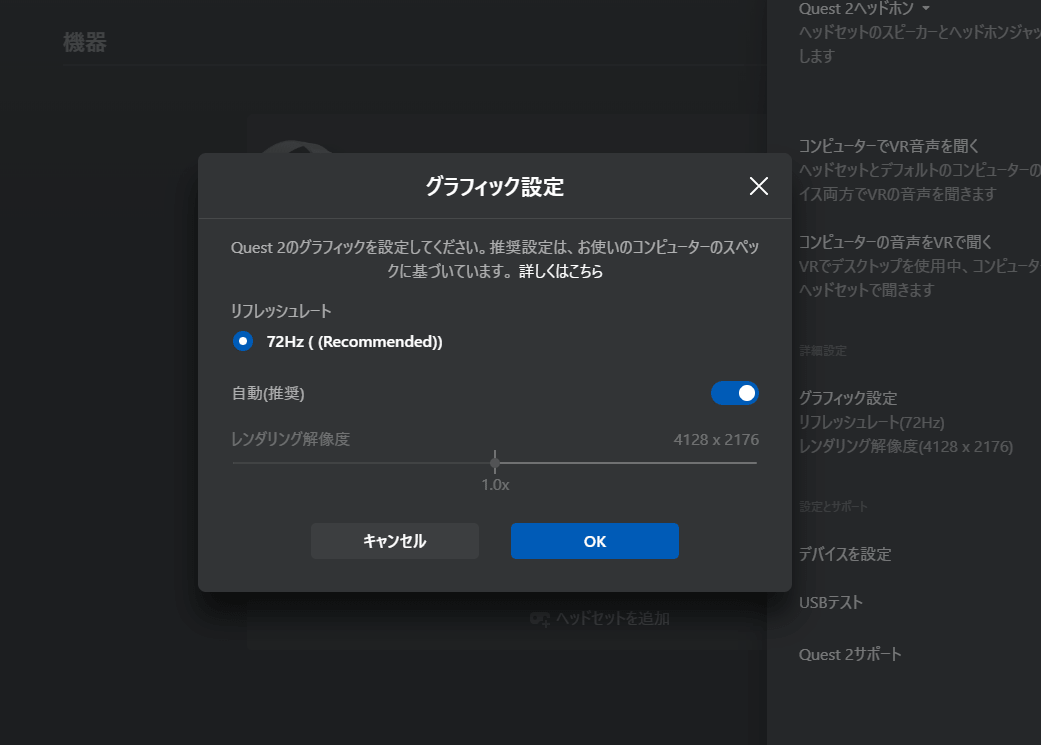
Task: Click the 4128 x 2176 resolution value
Action: click(x=716, y=440)
